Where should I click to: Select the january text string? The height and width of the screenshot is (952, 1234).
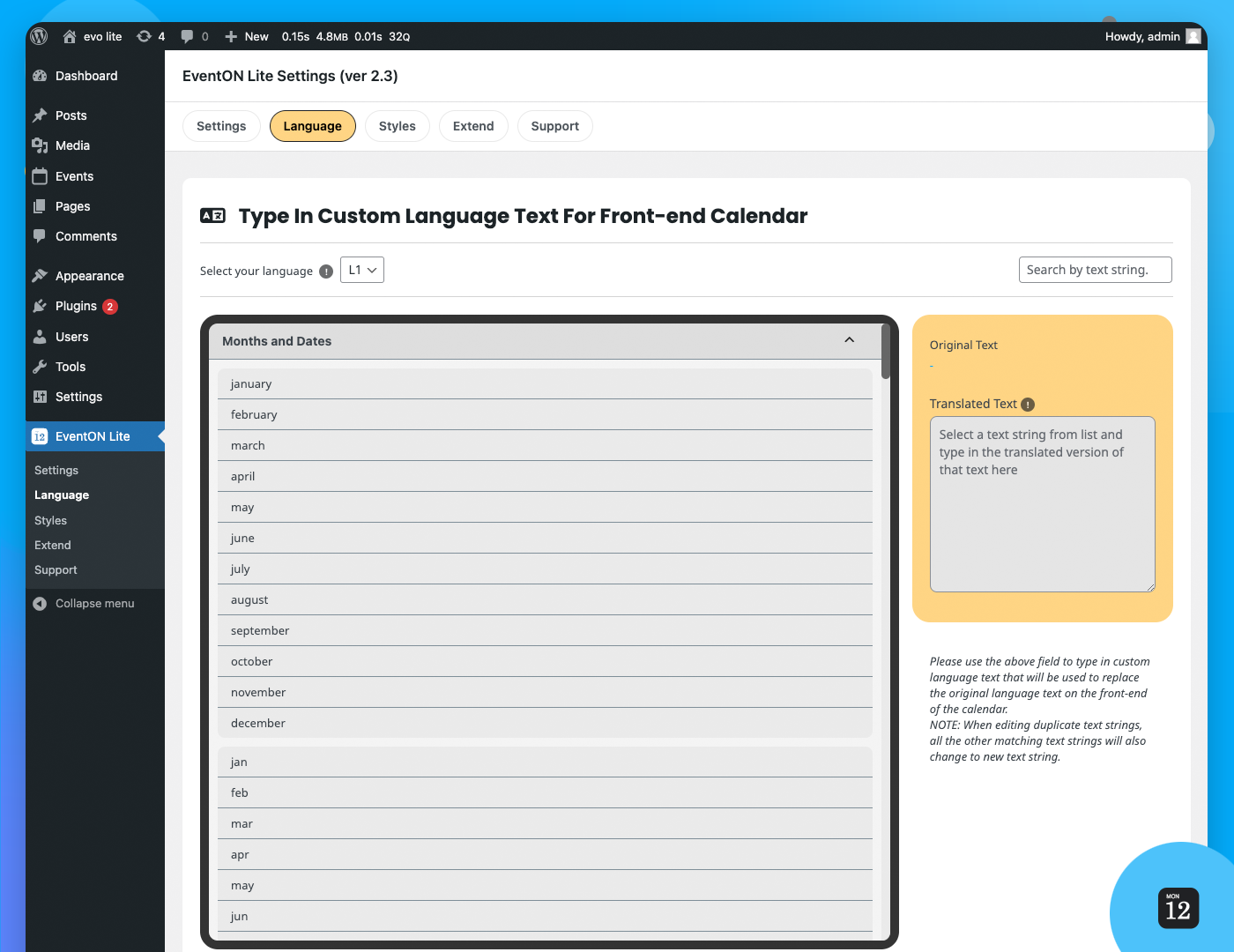point(545,383)
